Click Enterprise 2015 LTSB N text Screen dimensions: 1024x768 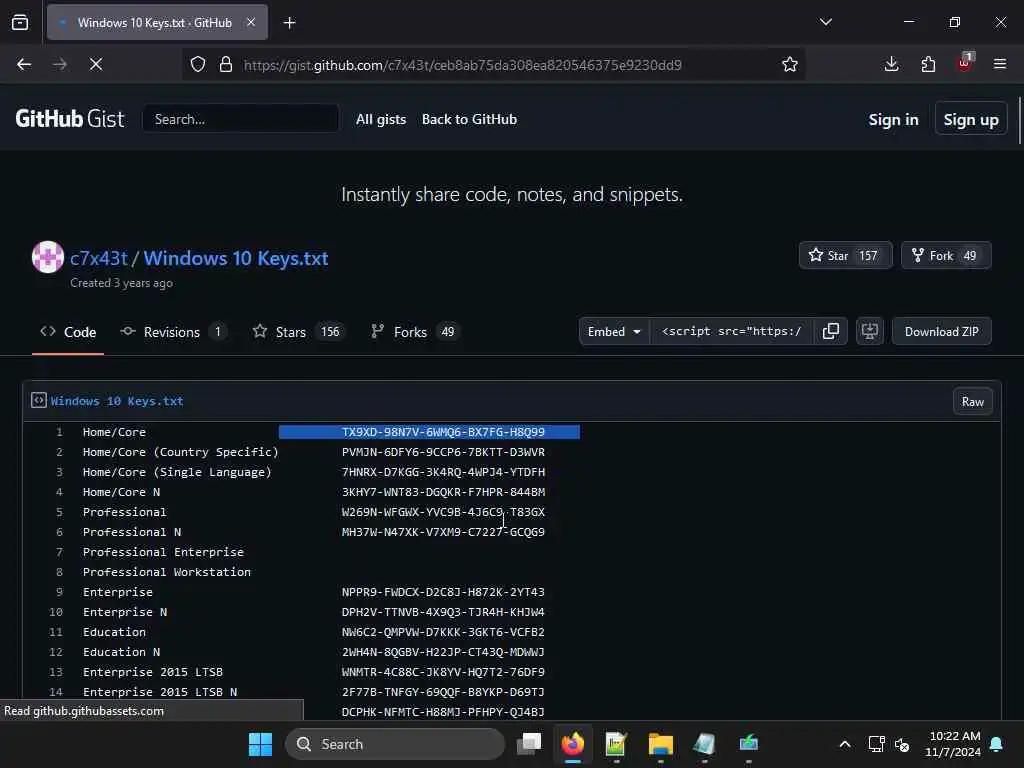coord(160,692)
